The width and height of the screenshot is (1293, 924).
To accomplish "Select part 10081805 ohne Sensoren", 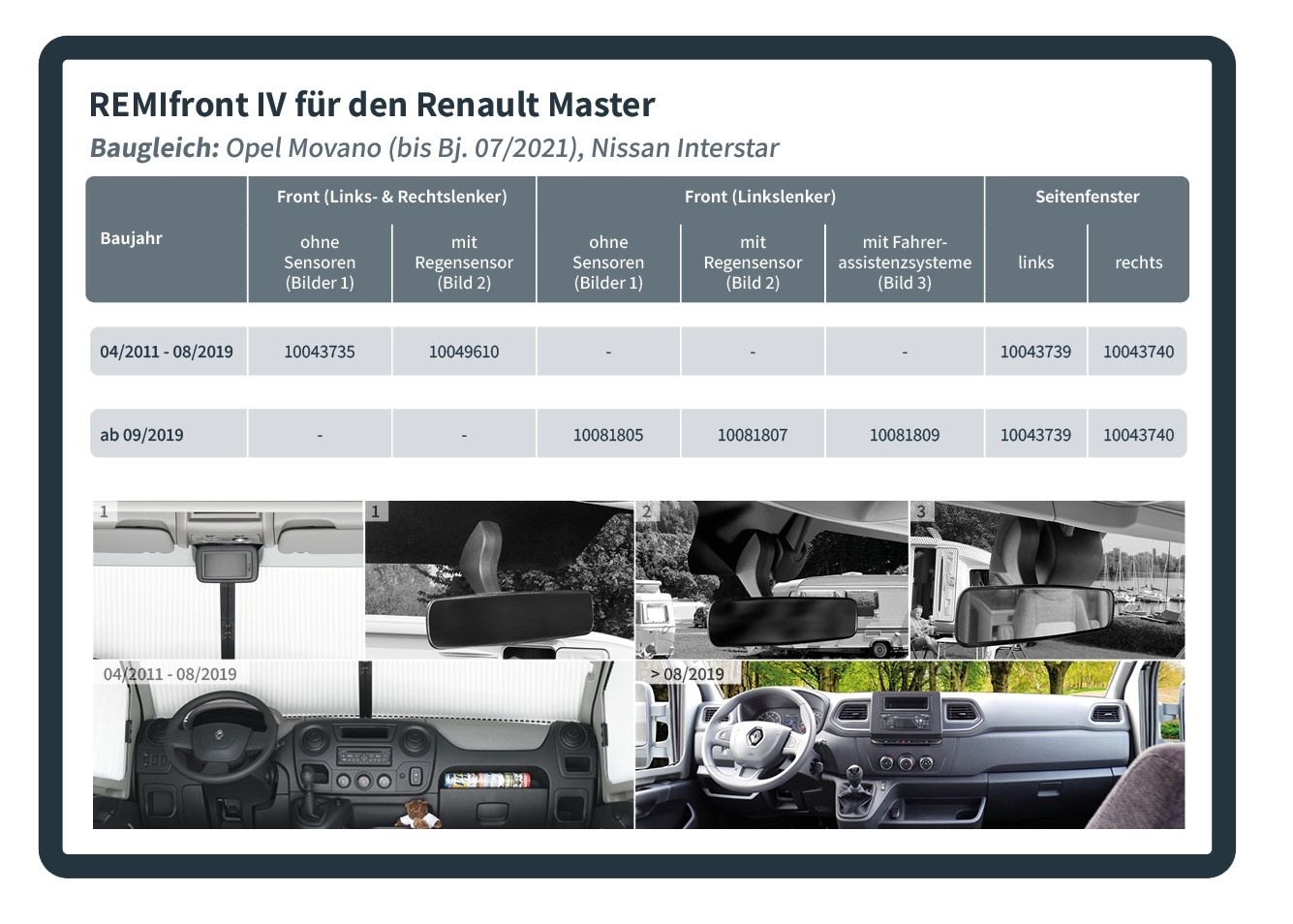I will [608, 433].
